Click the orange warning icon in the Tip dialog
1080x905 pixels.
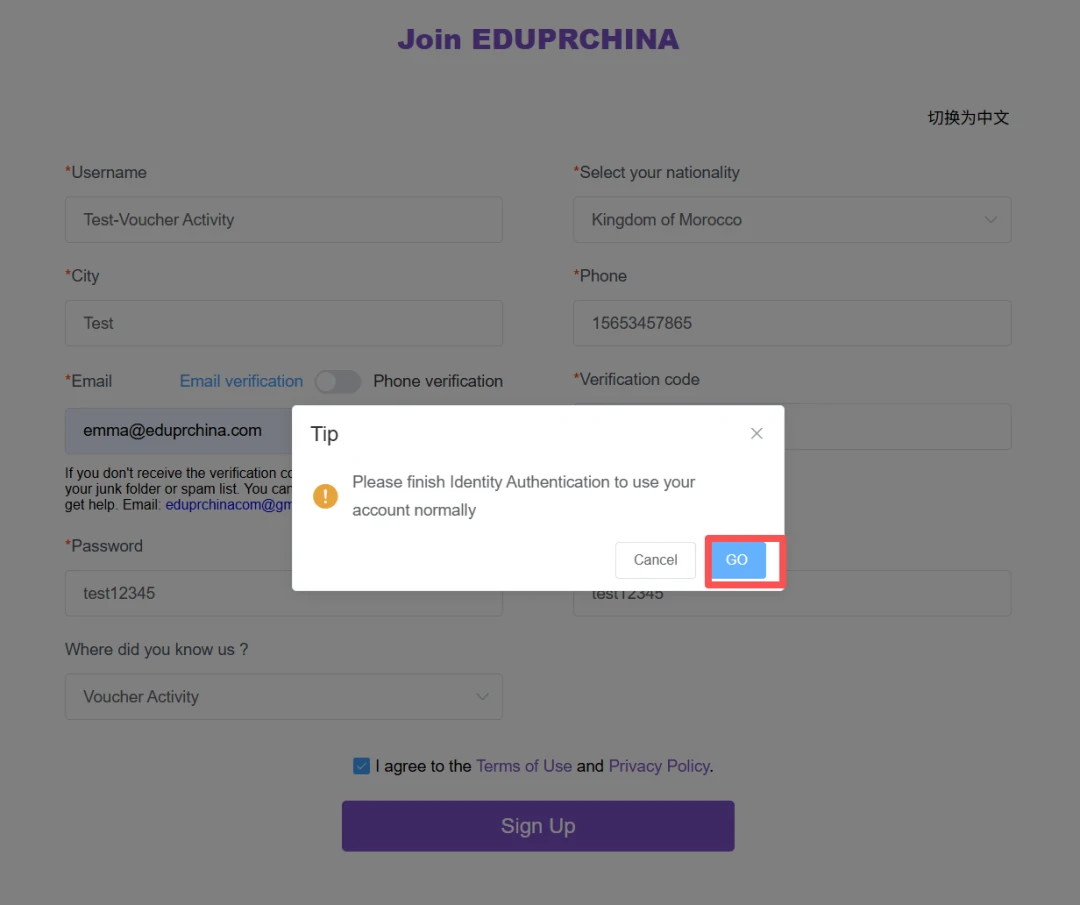(x=325, y=496)
